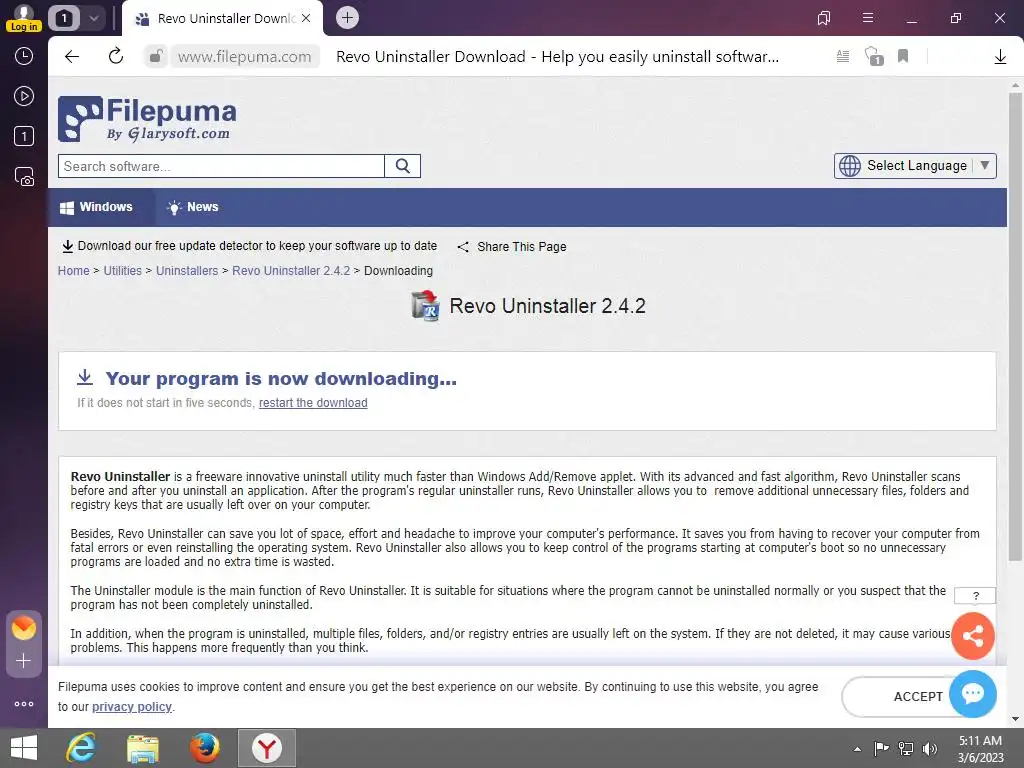
Task: Go back to the previous page
Action: (x=72, y=57)
